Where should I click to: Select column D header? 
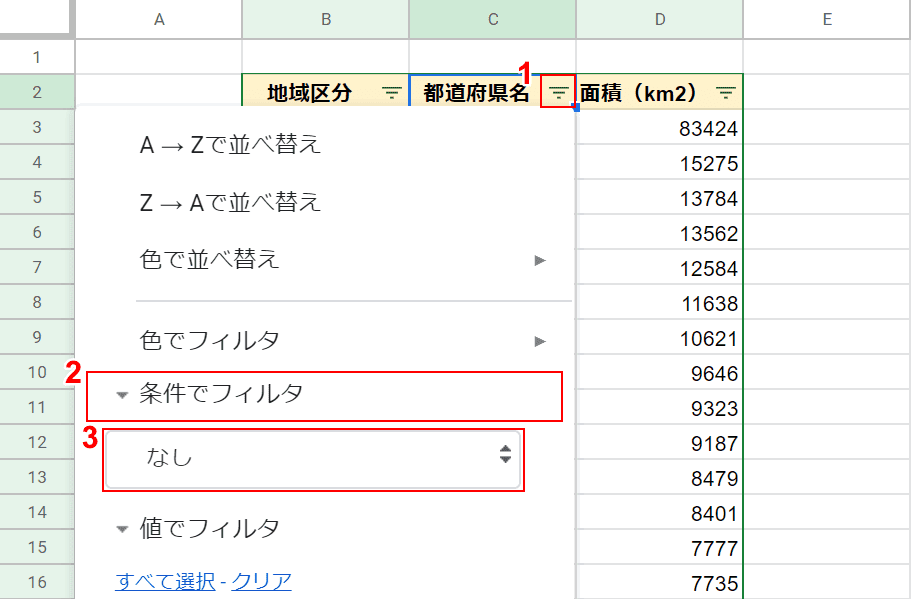[x=659, y=19]
